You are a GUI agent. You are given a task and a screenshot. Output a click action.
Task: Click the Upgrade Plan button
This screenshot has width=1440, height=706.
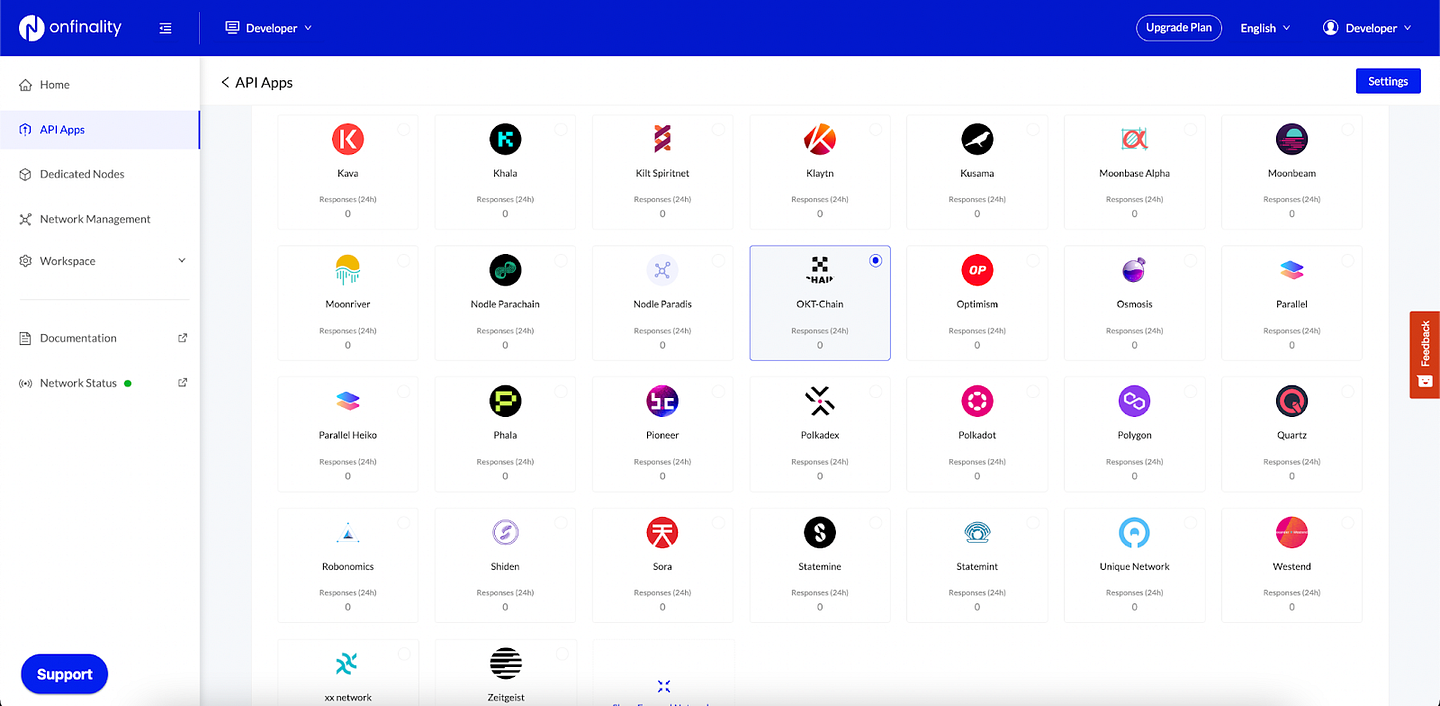pos(1179,28)
